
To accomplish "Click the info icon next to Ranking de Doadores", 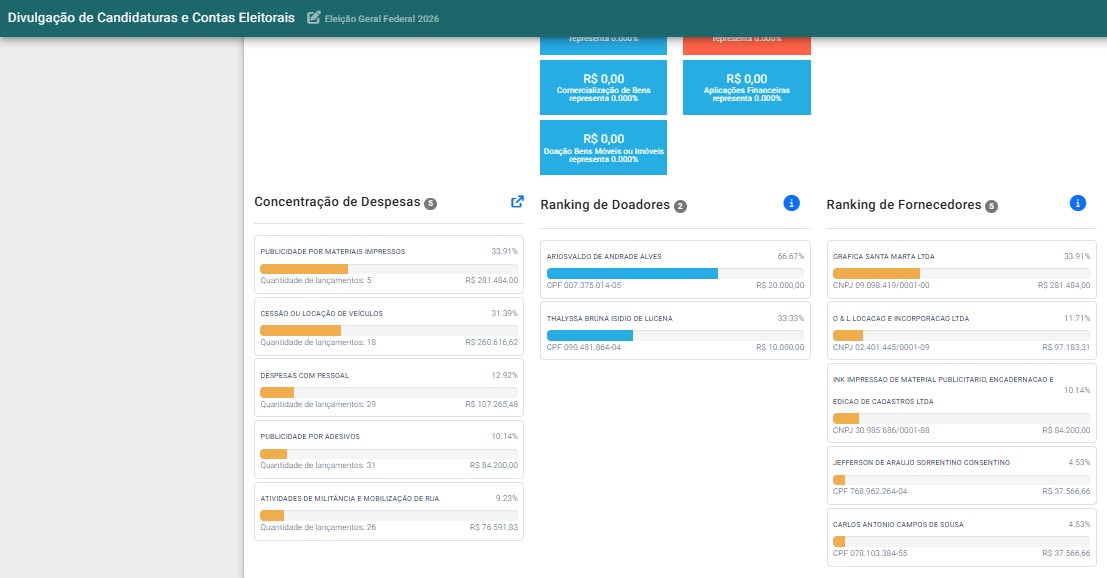I will [791, 203].
